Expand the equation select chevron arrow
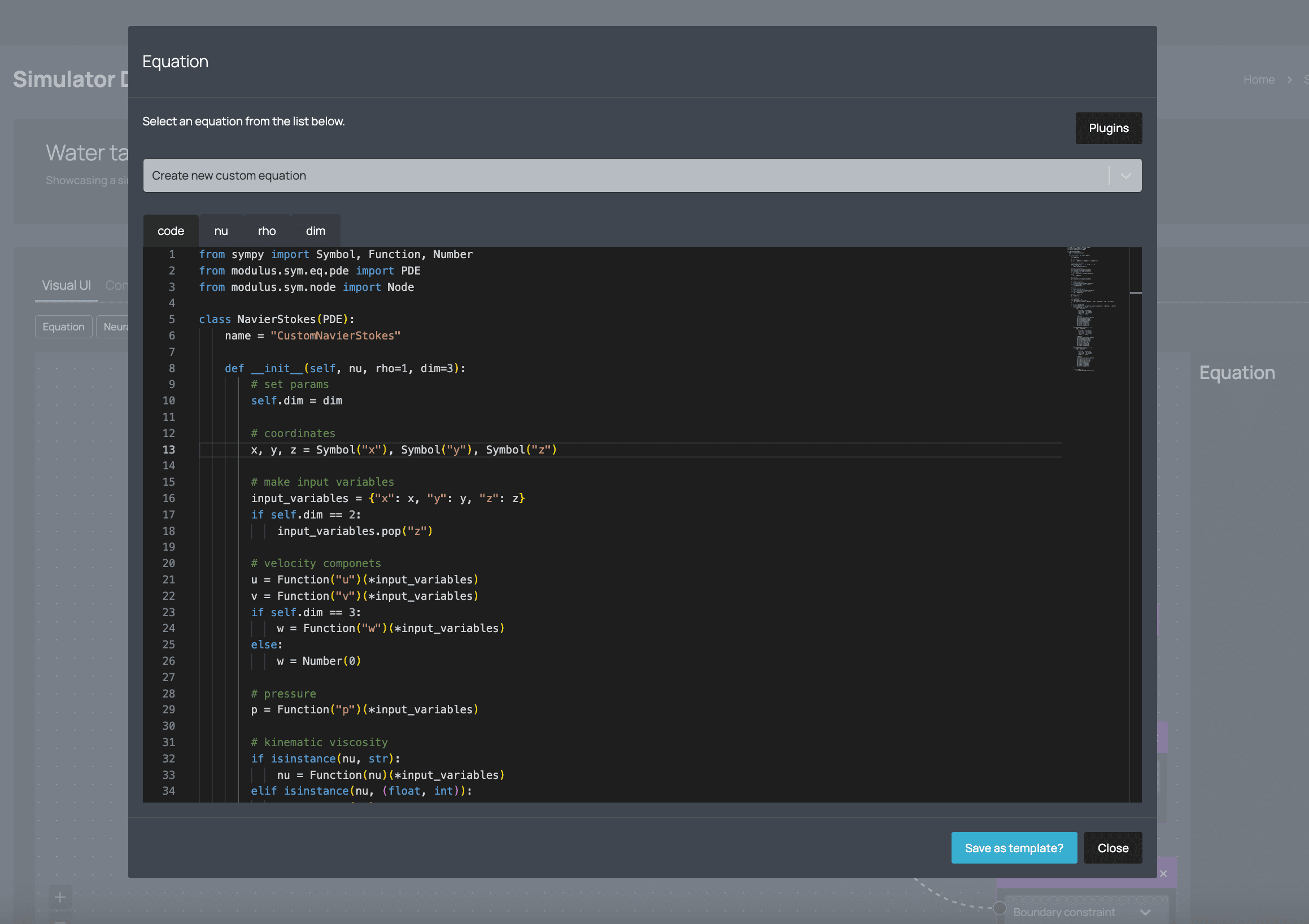 click(x=1125, y=176)
